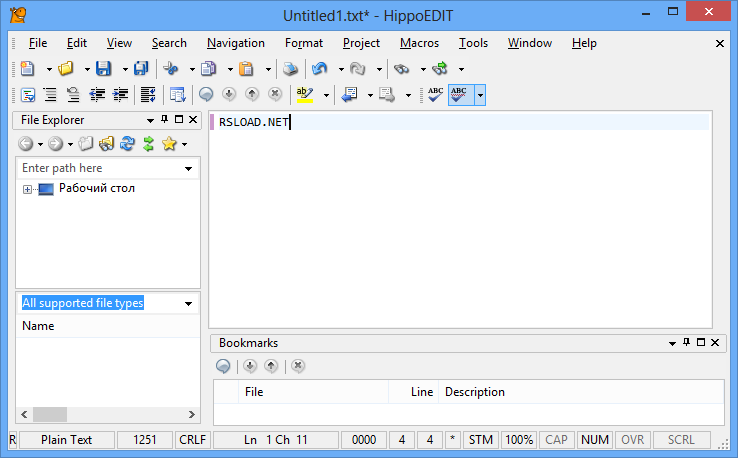Click the Copy icon in toolbar
The height and width of the screenshot is (458, 738).
click(209, 69)
